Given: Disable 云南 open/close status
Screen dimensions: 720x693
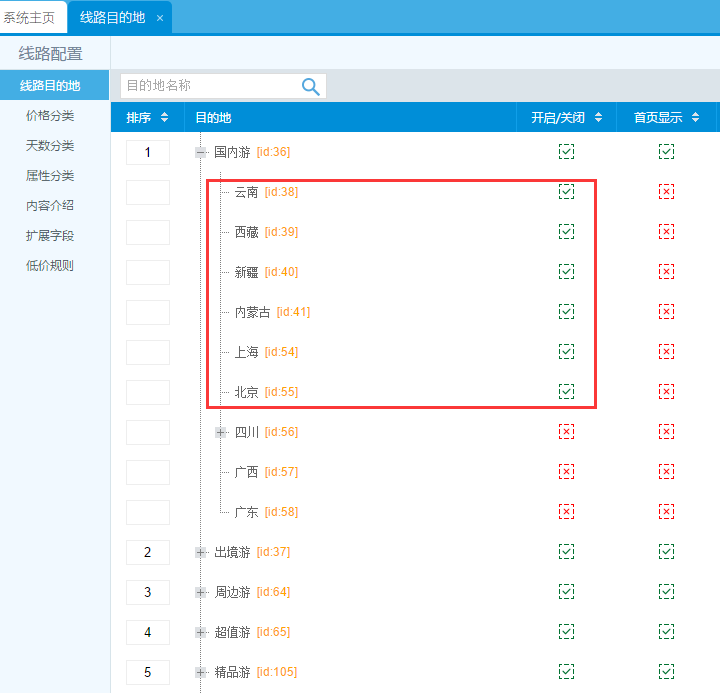Looking at the screenshot, I should [x=566, y=192].
